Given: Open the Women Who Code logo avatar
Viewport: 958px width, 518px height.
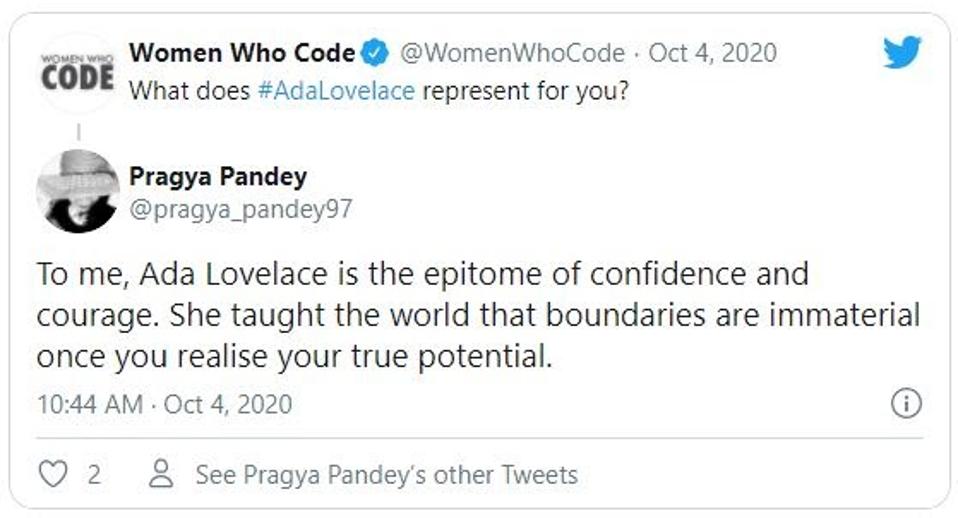Looking at the screenshot, I should point(77,73).
